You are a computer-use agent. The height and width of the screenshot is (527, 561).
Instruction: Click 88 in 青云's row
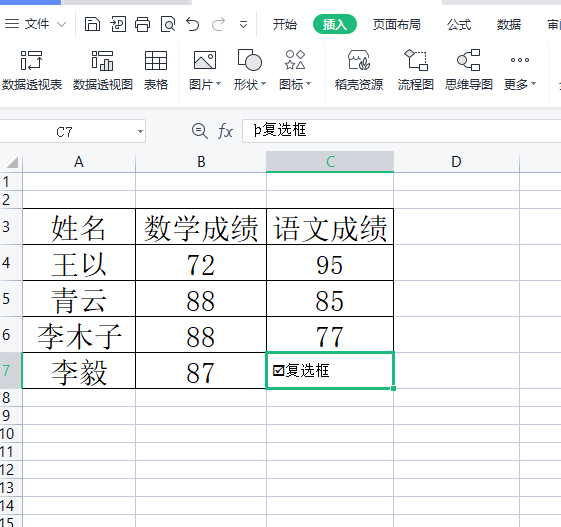pyautogui.click(x=201, y=299)
